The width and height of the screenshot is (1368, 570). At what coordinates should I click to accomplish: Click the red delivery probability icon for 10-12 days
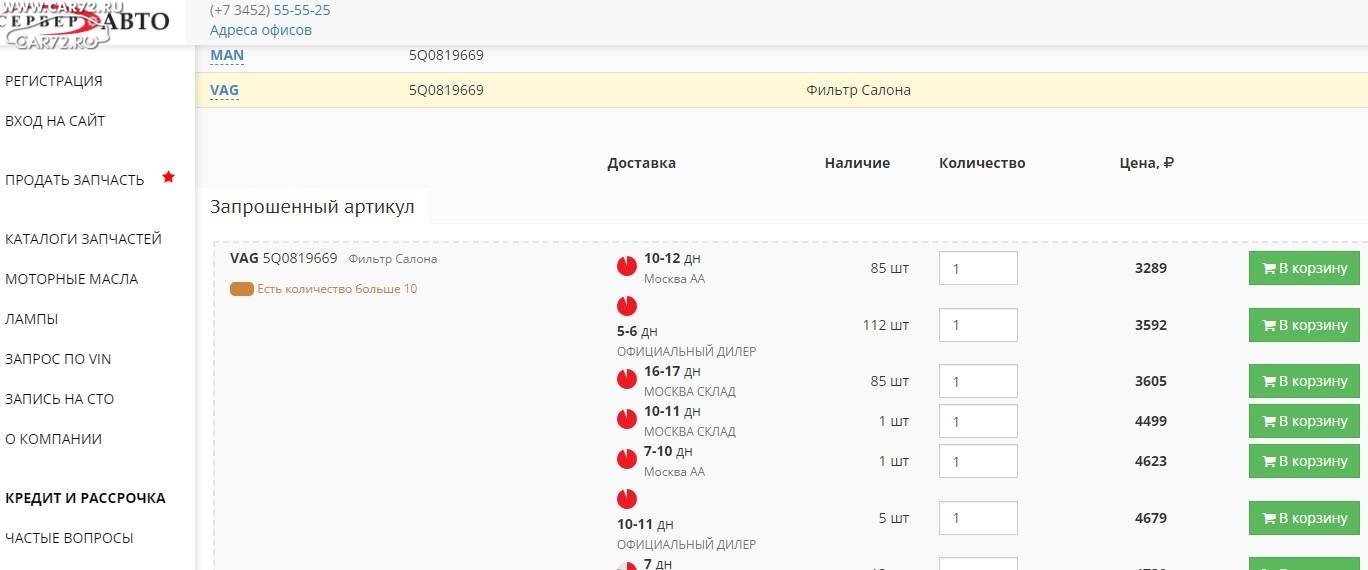626,266
